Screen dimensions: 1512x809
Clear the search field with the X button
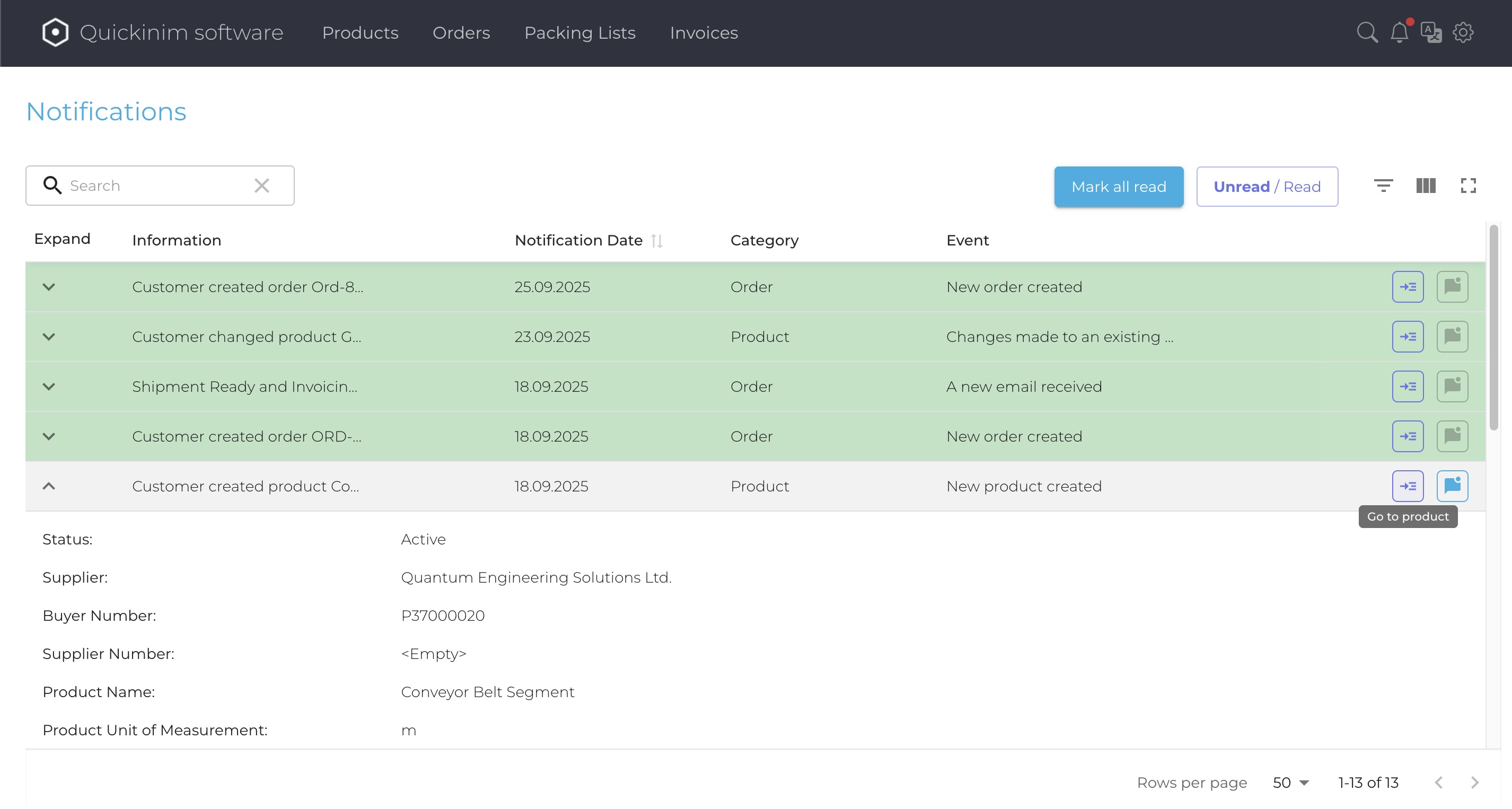[262, 185]
